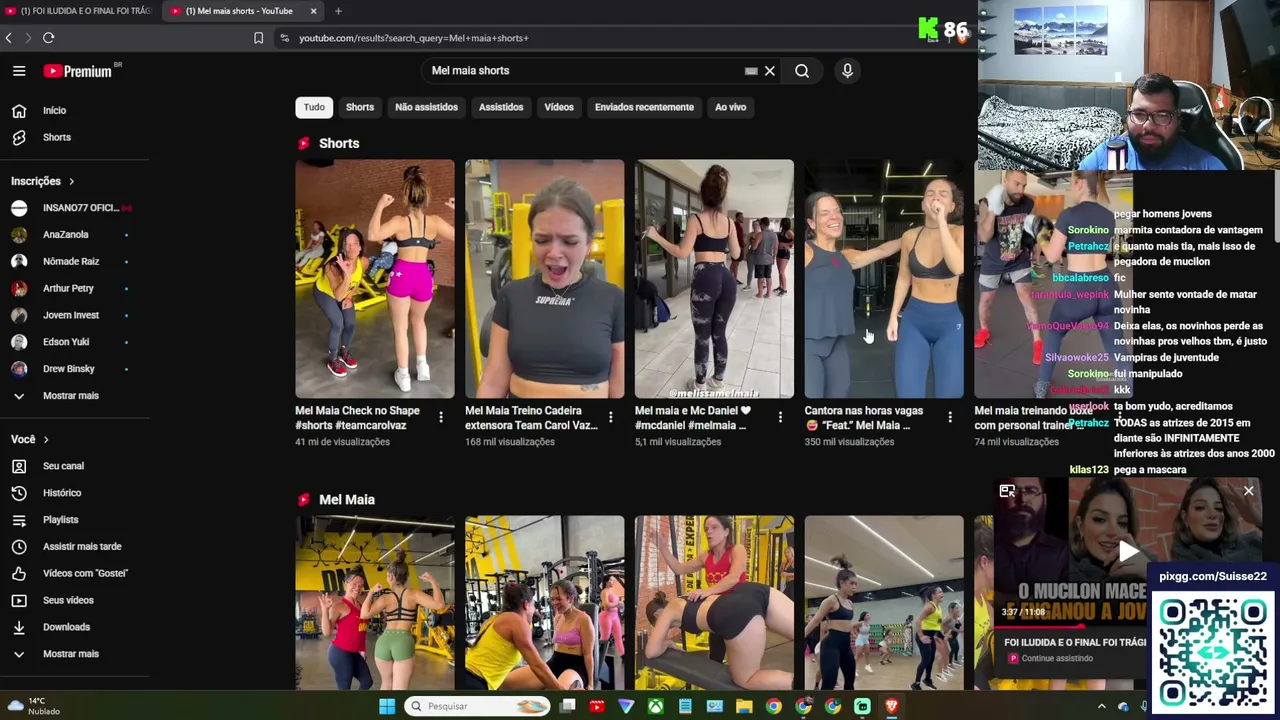The image size is (1280, 720).
Task: Open Histórico in the sidebar
Action: (61, 493)
